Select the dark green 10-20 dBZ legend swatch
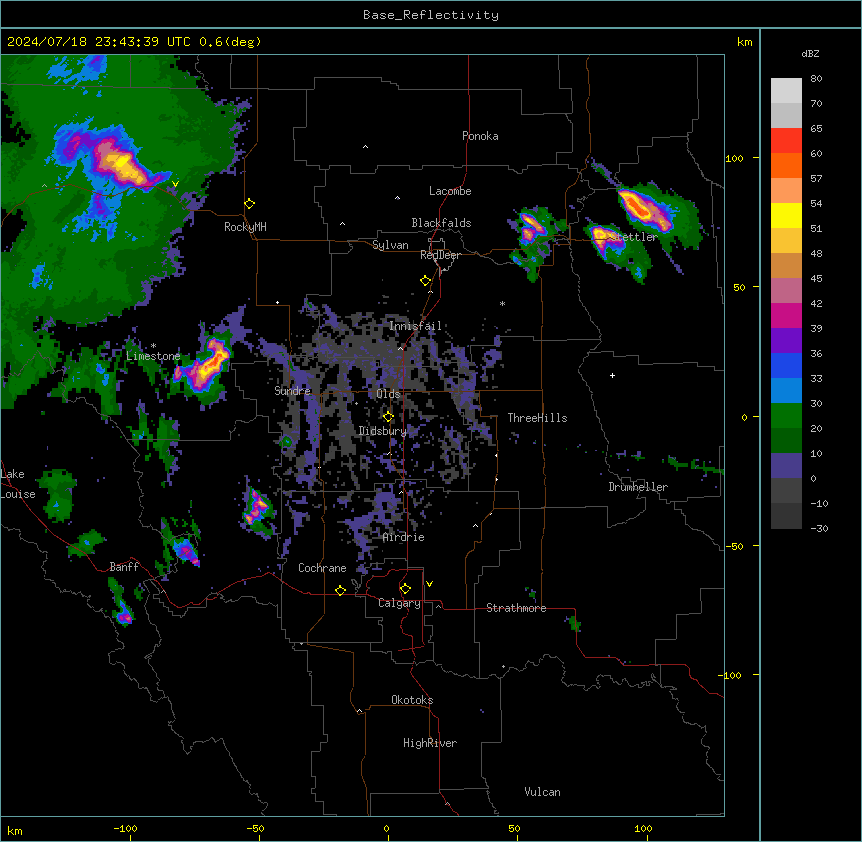 coord(786,441)
